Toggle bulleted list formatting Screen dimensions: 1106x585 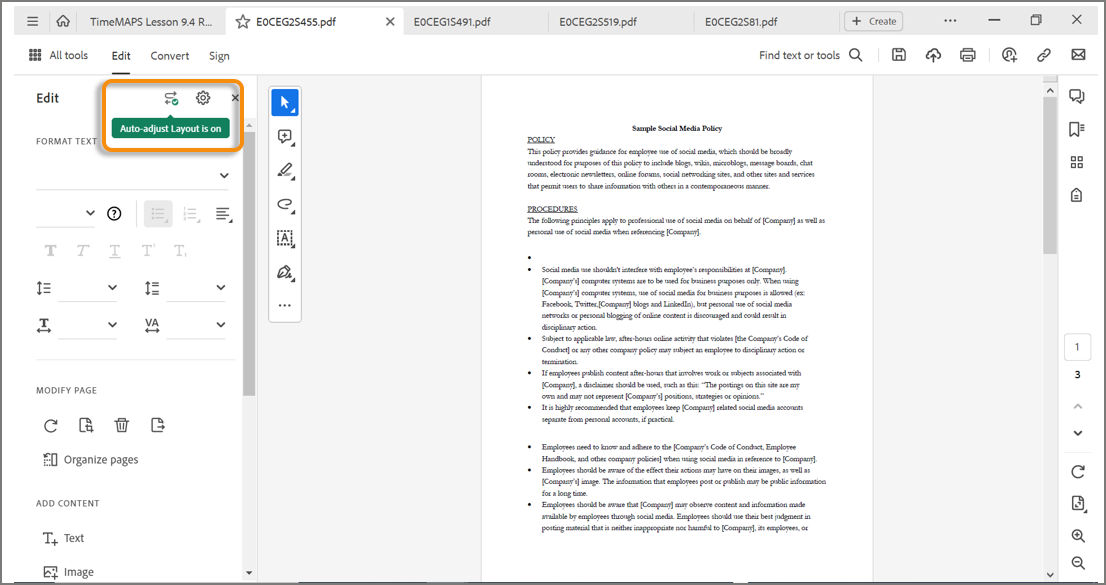coord(158,214)
